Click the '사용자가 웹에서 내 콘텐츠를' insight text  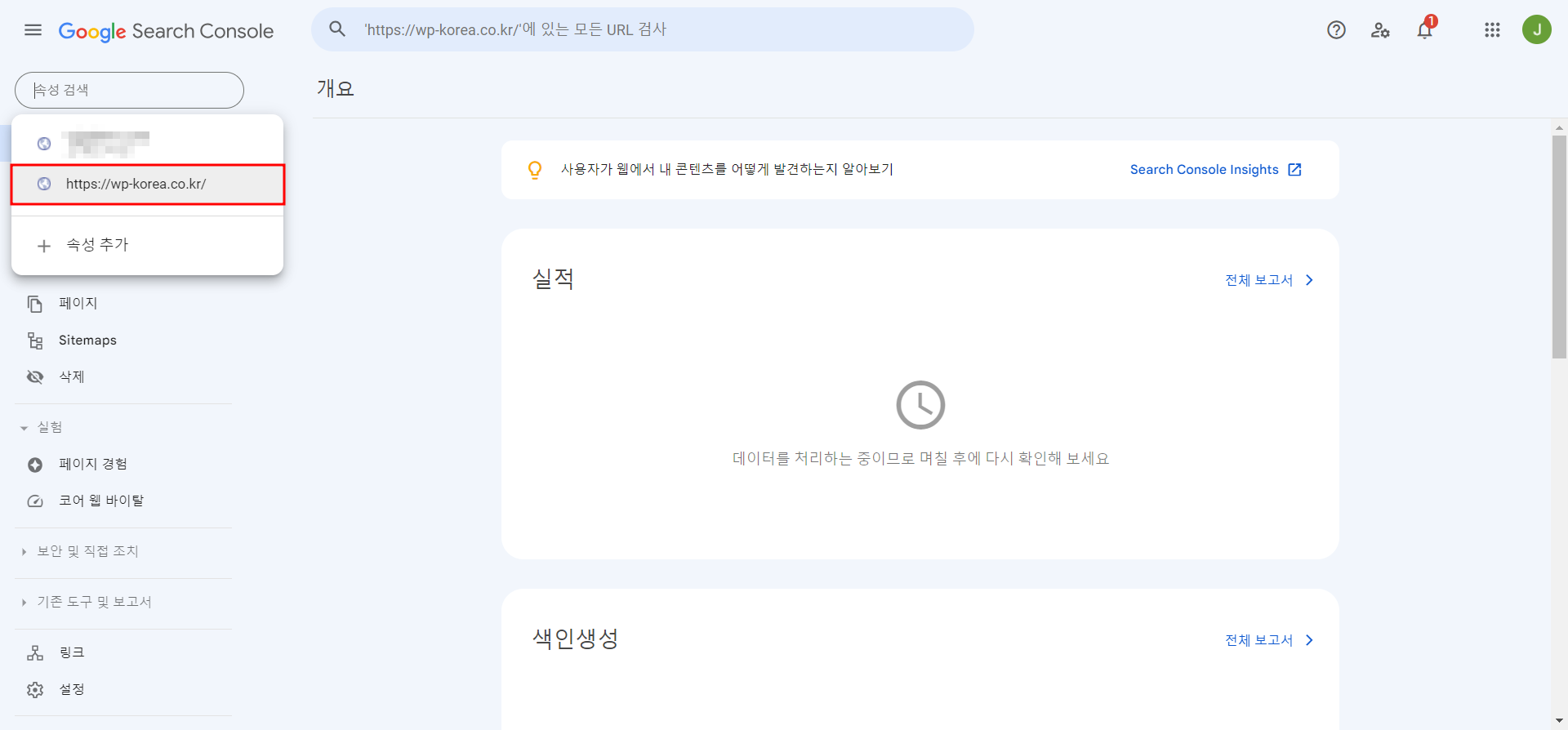(x=727, y=170)
